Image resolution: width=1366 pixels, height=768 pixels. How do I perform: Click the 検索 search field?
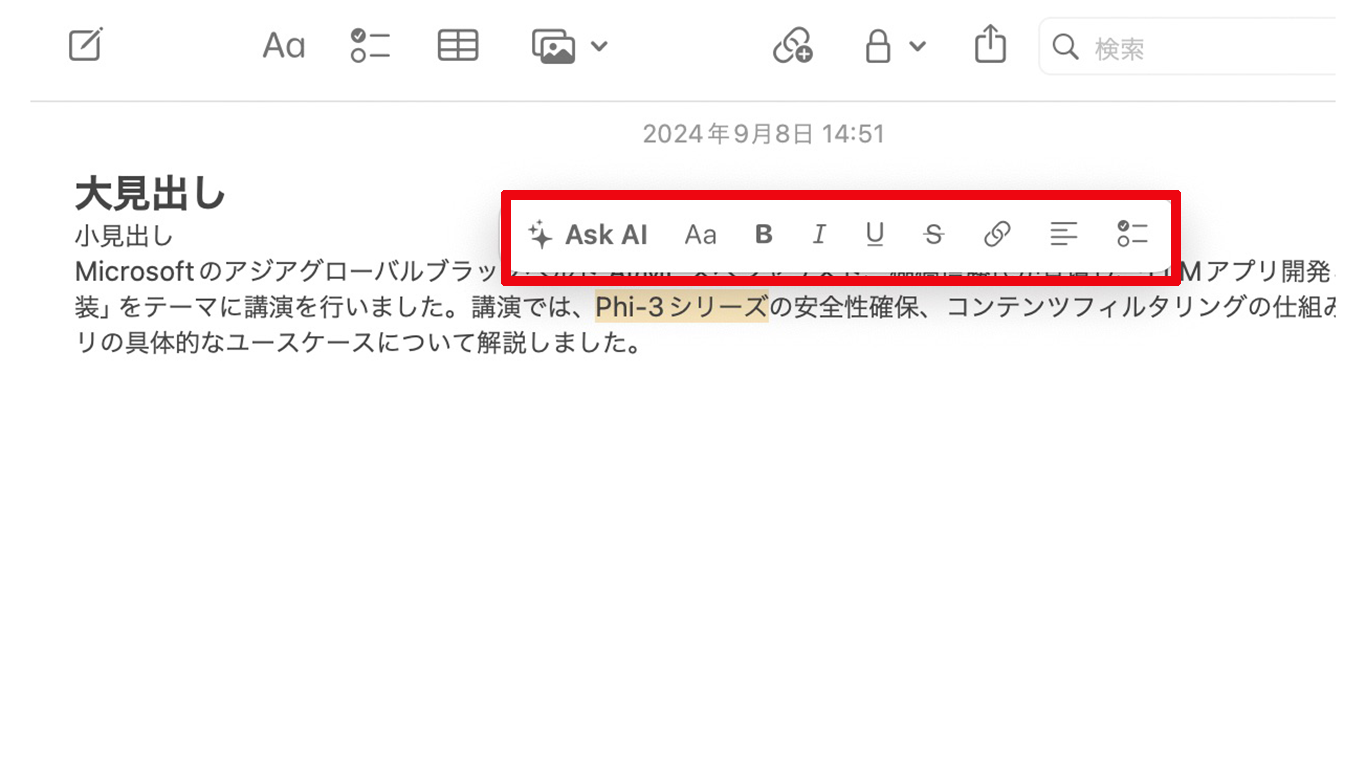1190,47
